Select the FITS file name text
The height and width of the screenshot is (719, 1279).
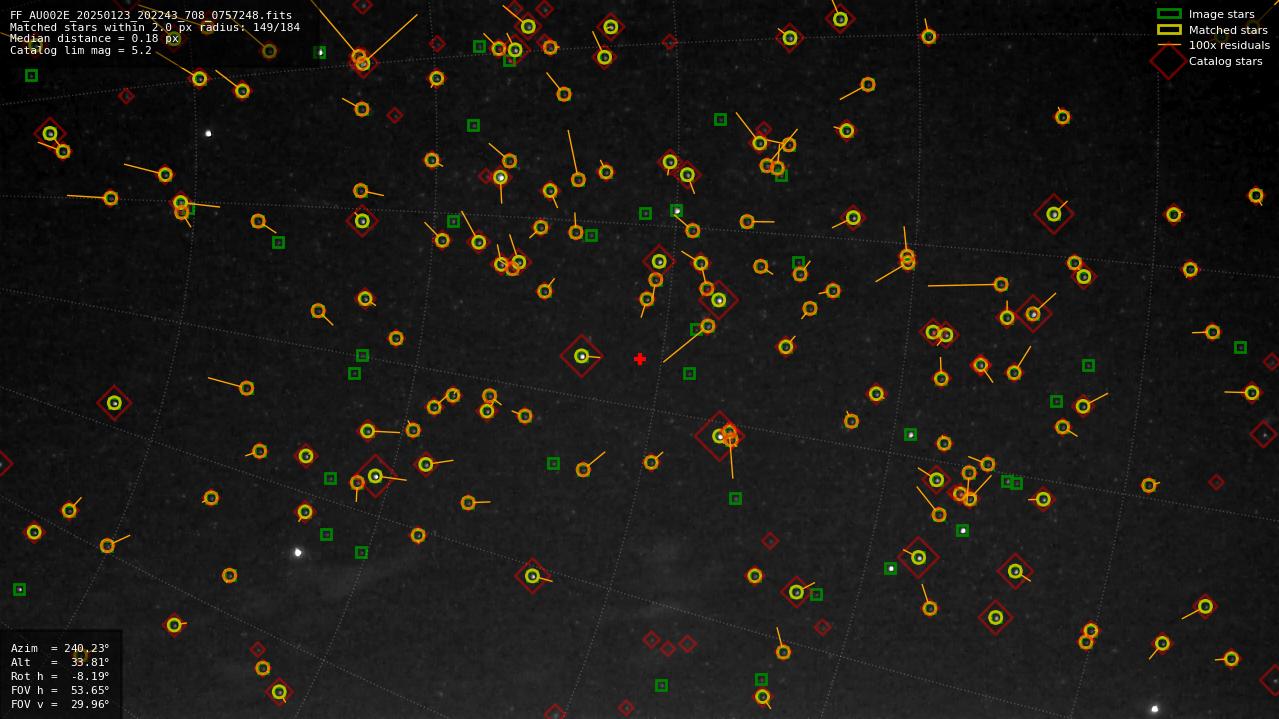coord(151,16)
